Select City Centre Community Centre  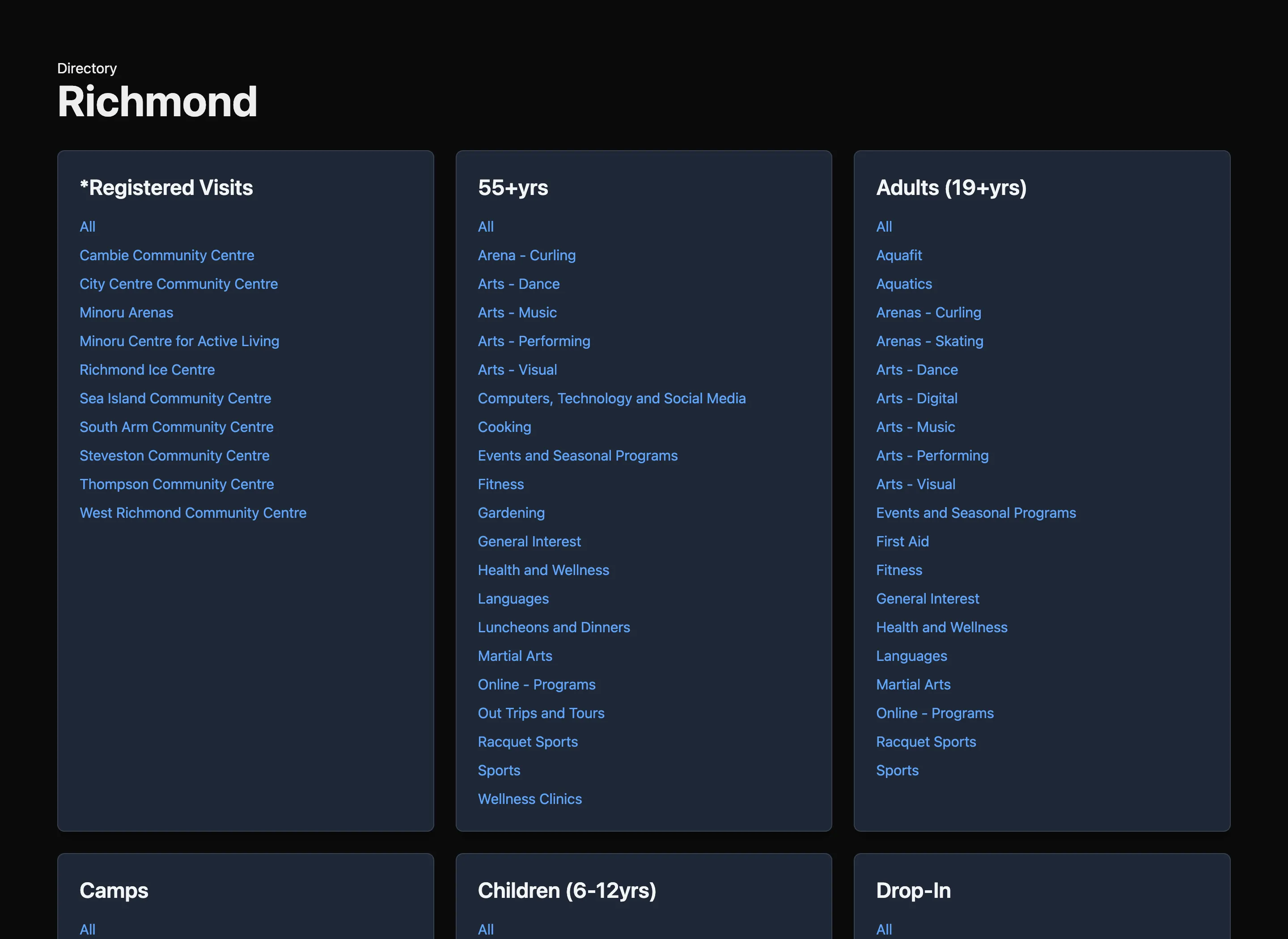[178, 283]
